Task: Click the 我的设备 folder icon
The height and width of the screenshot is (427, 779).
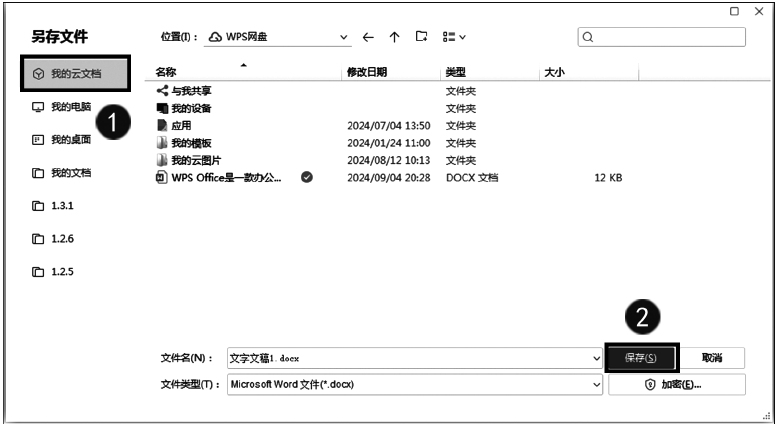Action: 162,108
